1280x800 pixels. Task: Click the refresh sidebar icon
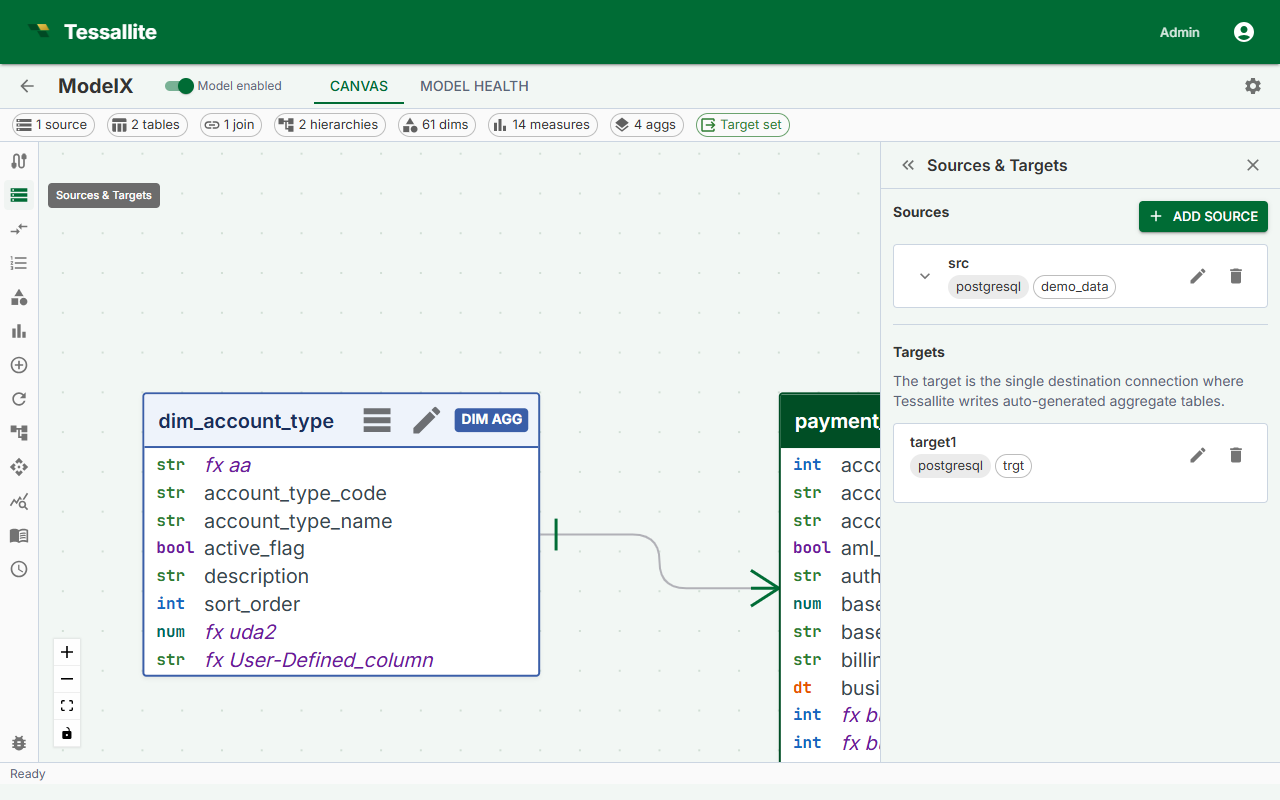18,399
